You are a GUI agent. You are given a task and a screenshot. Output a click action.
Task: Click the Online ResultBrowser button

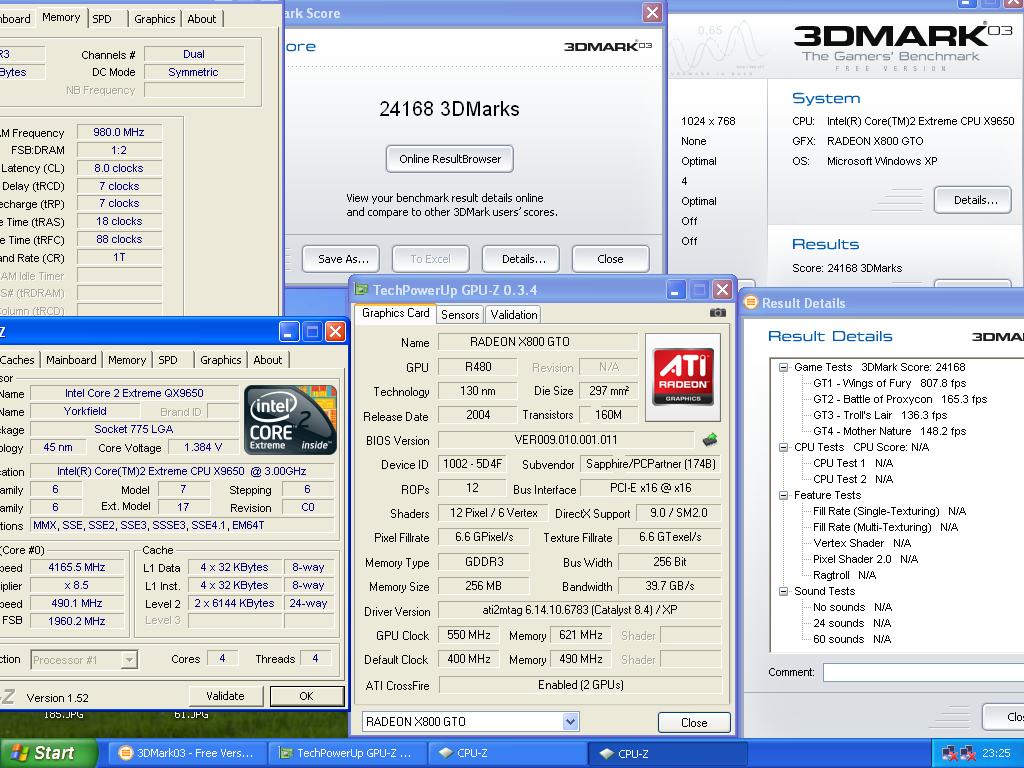pyautogui.click(x=450, y=159)
